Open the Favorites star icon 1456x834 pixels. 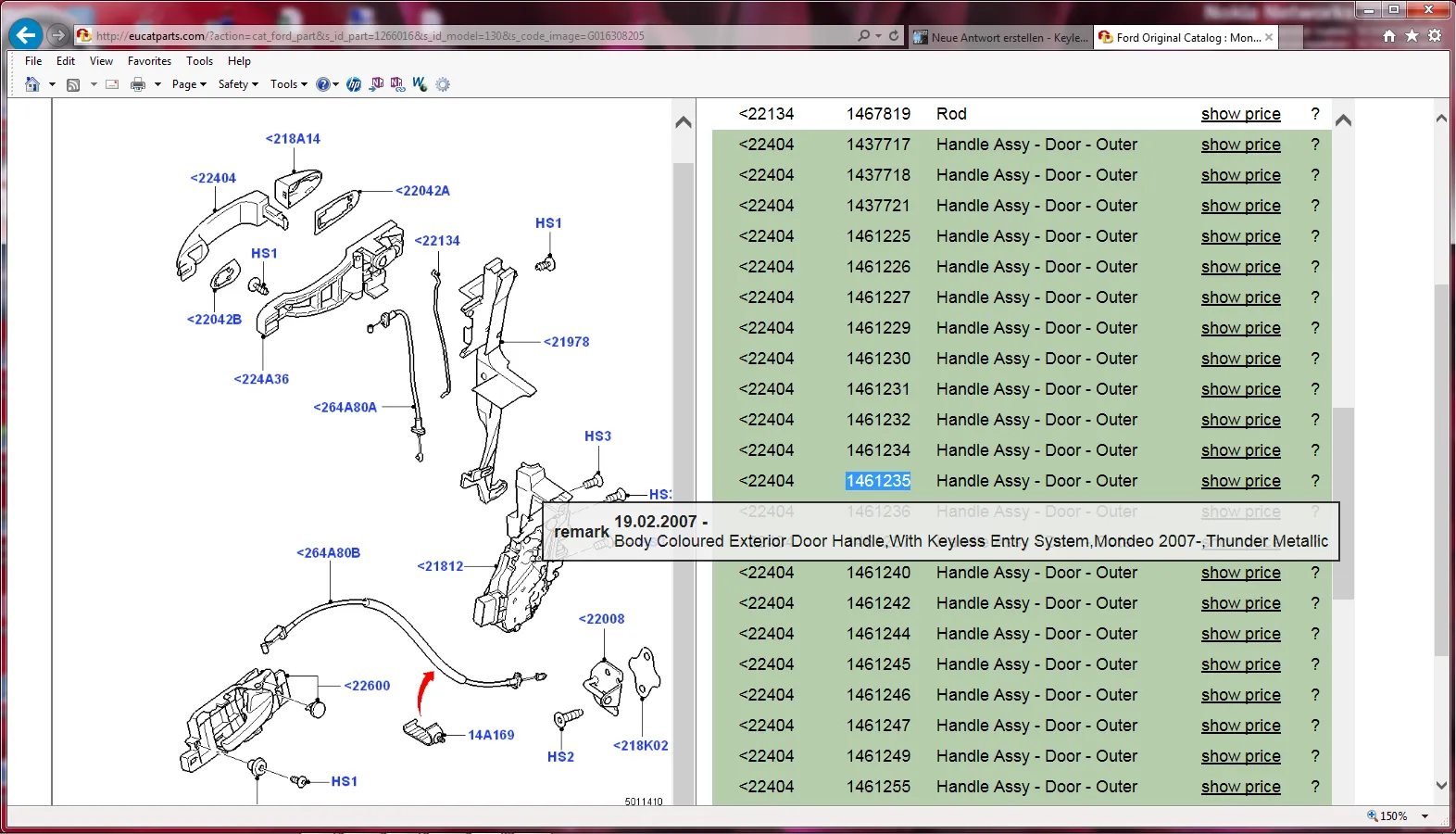click(1412, 36)
